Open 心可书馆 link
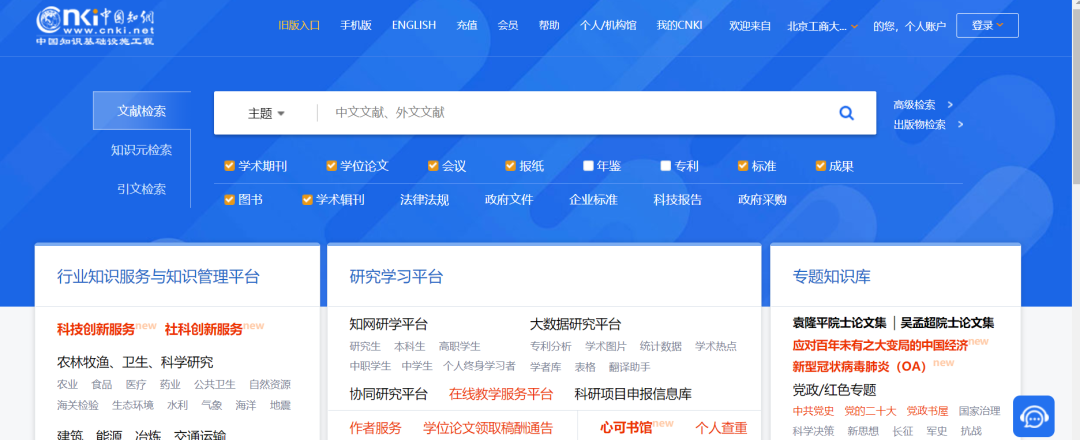The width and height of the screenshot is (1080, 440). tap(626, 428)
